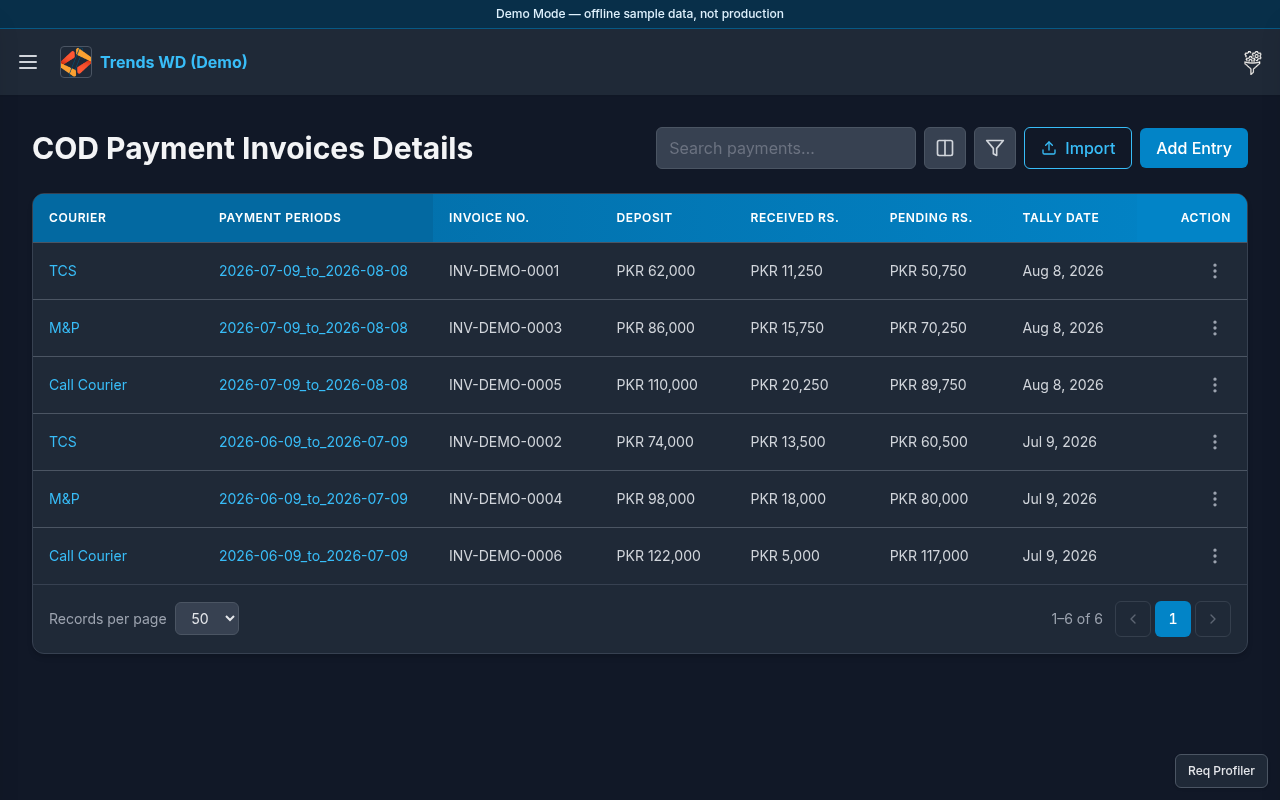
Task: Open the M&P courier link for INV-DEMO-0004
Action: (x=64, y=499)
